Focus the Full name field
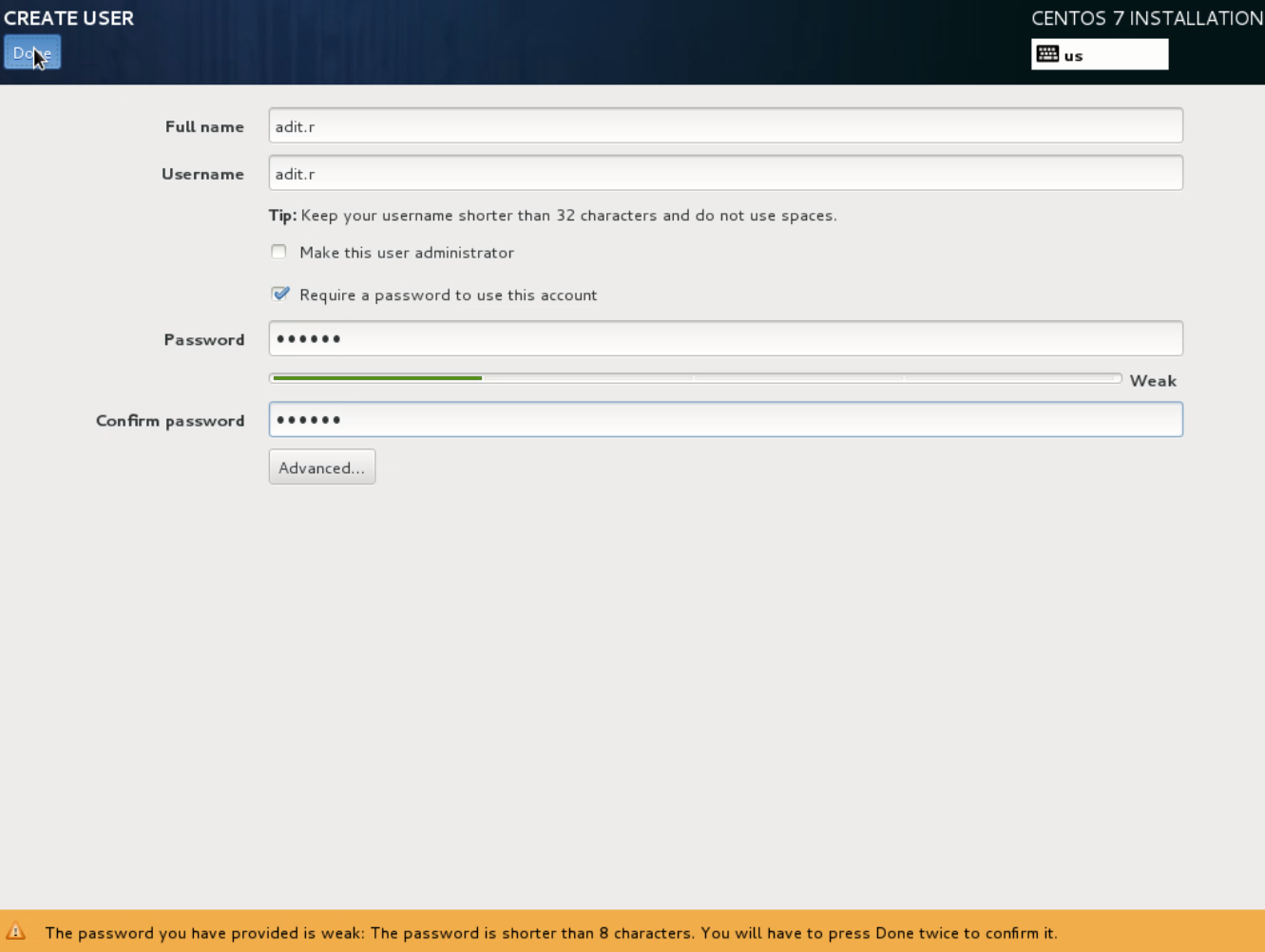Viewport: 1265px width, 952px height. 725,125
